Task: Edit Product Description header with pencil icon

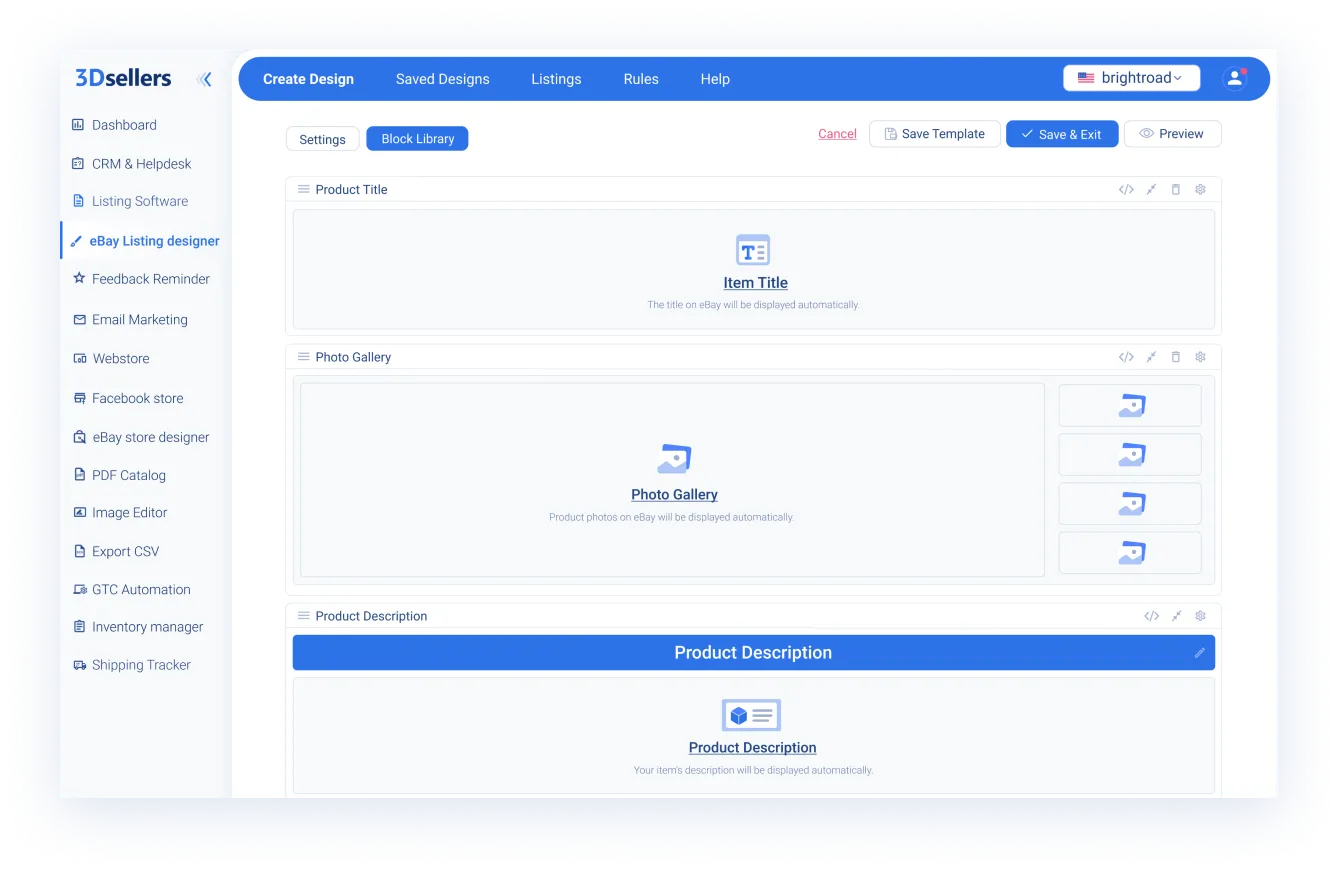Action: click(x=1200, y=653)
